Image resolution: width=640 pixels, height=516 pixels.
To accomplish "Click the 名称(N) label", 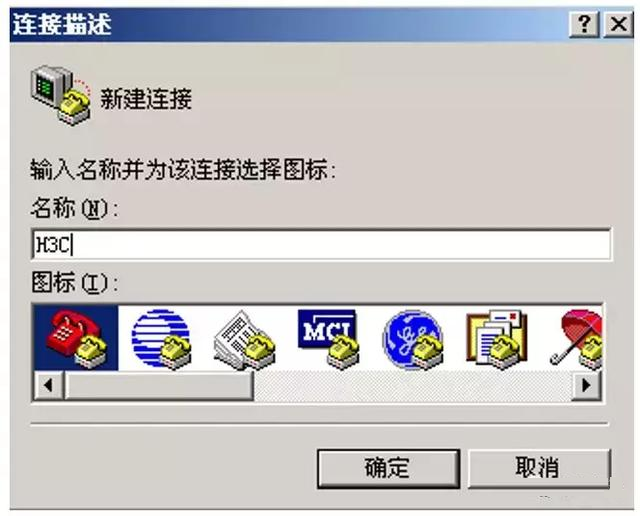I will tap(73, 208).
